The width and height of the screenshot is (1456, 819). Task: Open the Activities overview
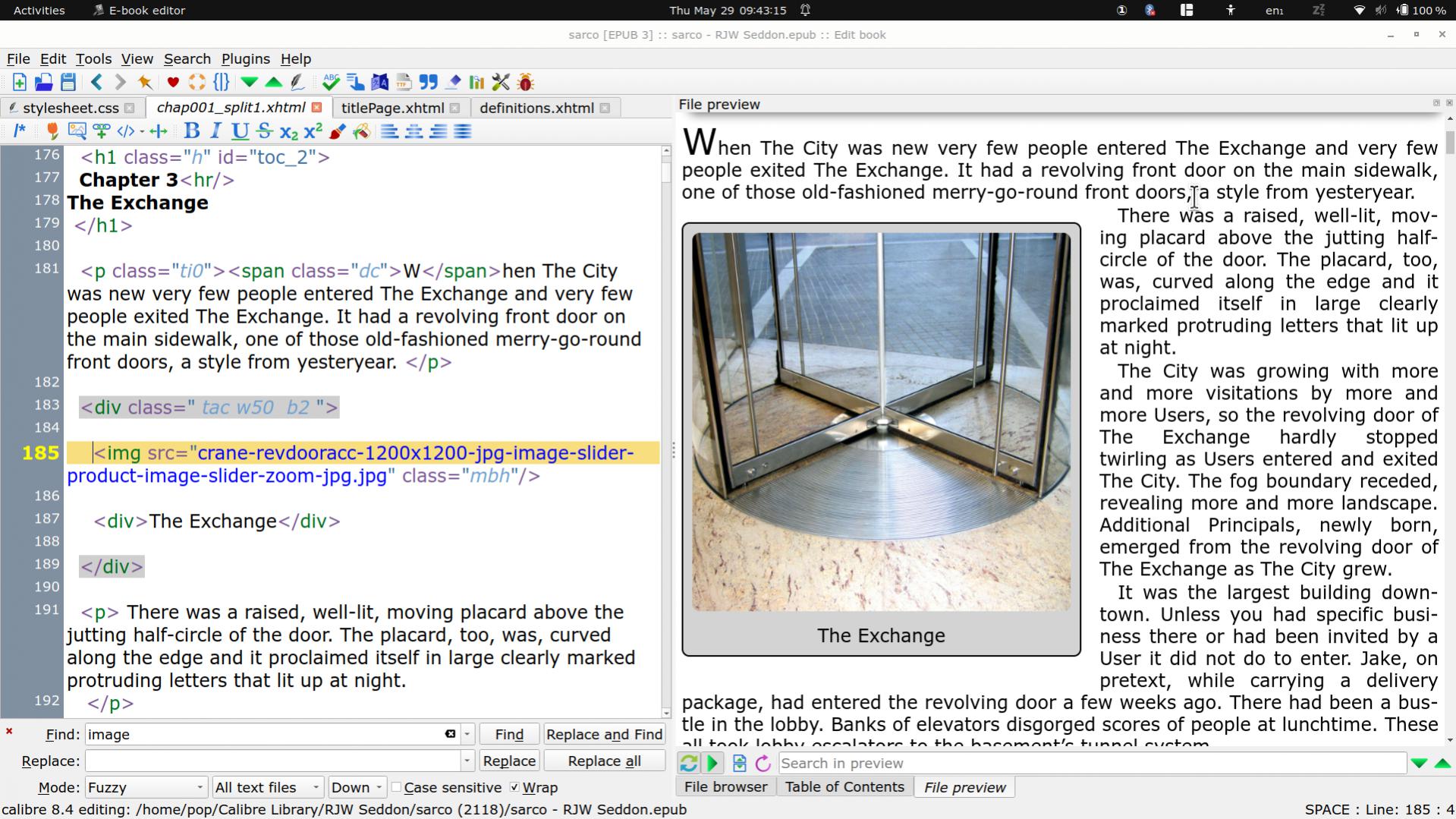tap(39, 11)
